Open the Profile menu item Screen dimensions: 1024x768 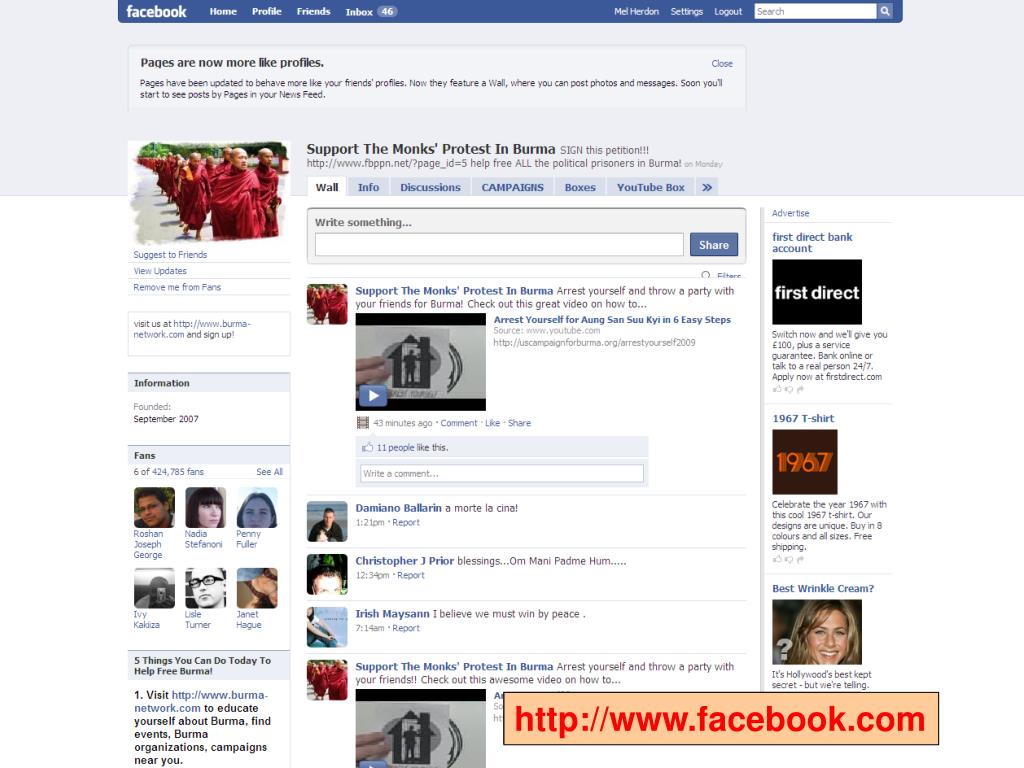pos(266,11)
